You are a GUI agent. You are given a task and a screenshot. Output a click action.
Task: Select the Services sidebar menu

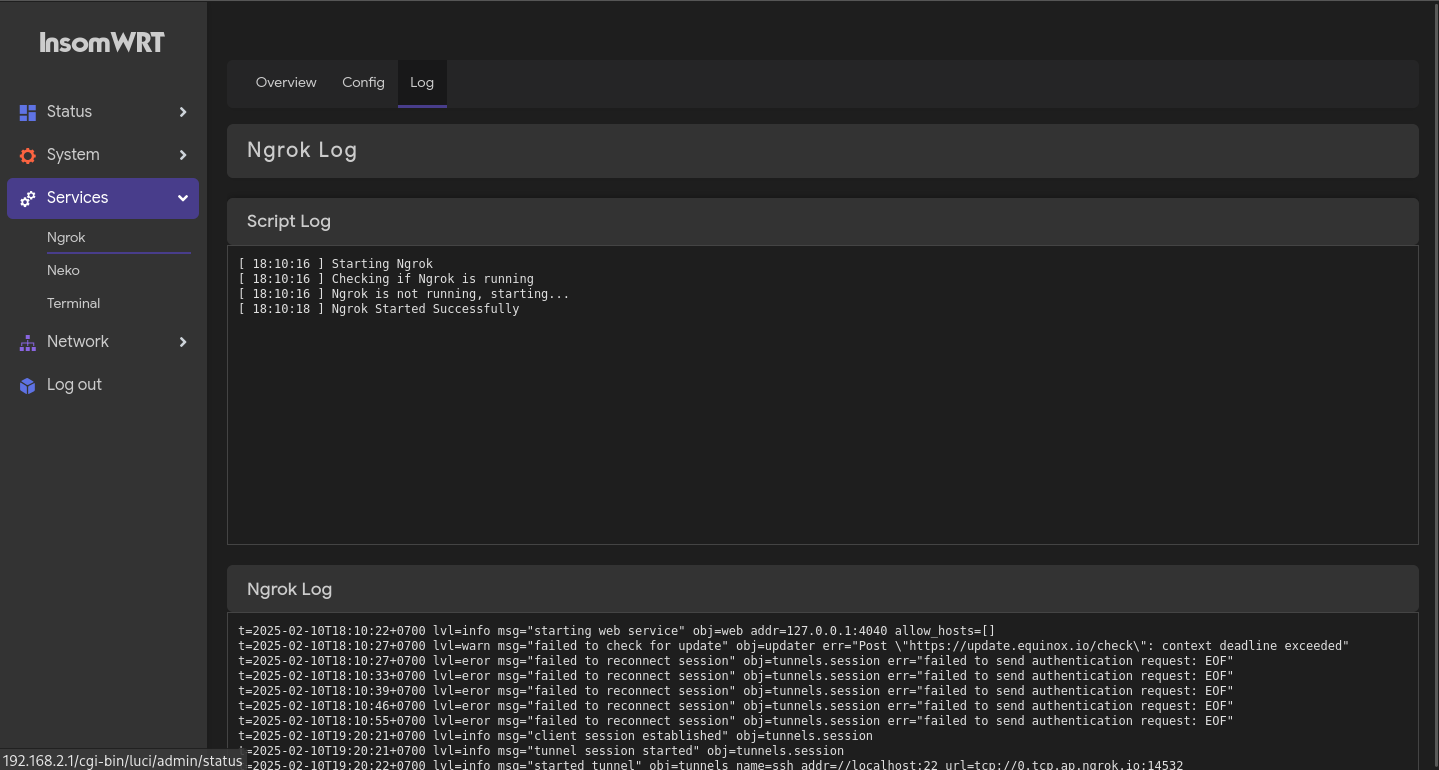103,198
